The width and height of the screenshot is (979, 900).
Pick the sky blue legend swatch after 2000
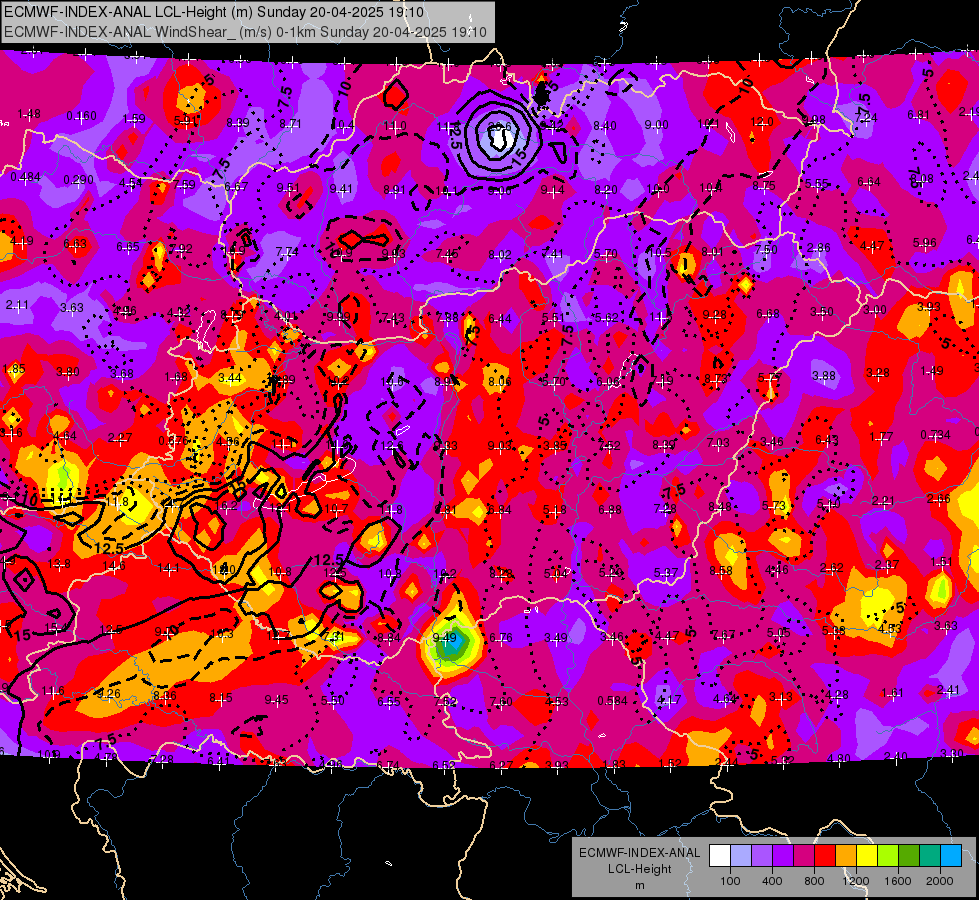click(950, 856)
